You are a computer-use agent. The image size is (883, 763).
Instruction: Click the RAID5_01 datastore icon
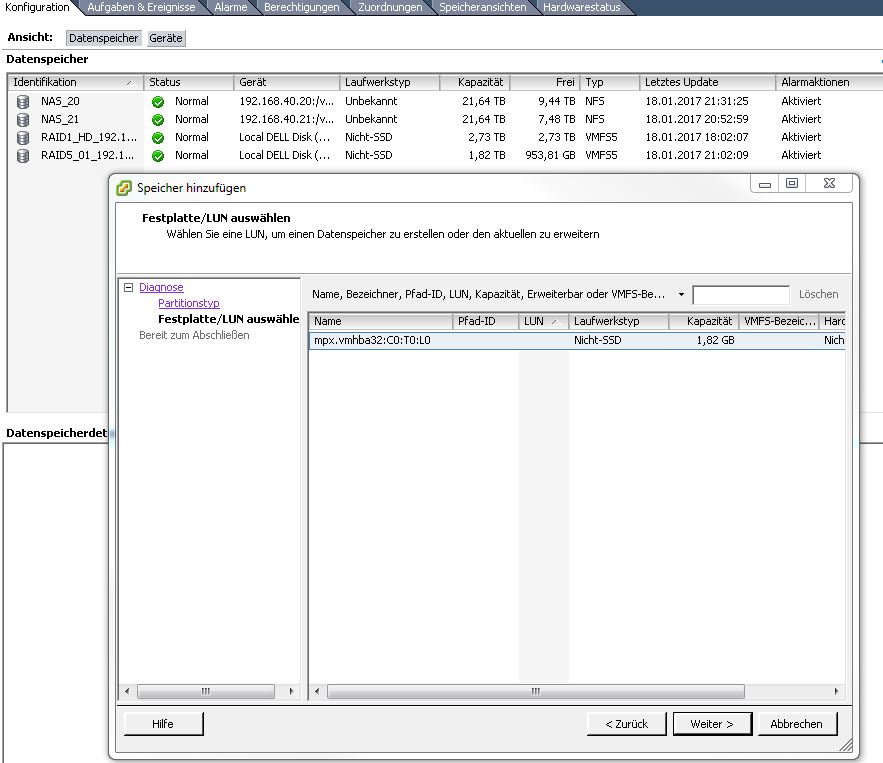[23, 156]
